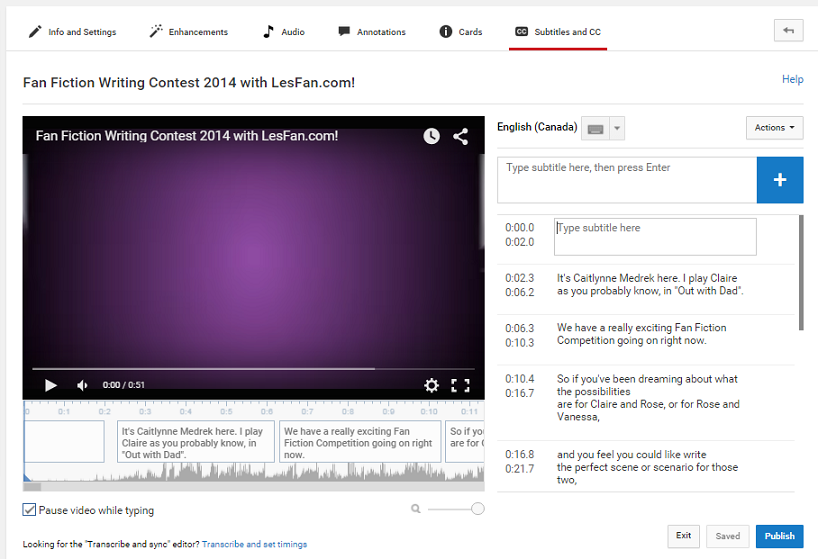Toggle the Pause video while typing checkbox

pos(29,509)
